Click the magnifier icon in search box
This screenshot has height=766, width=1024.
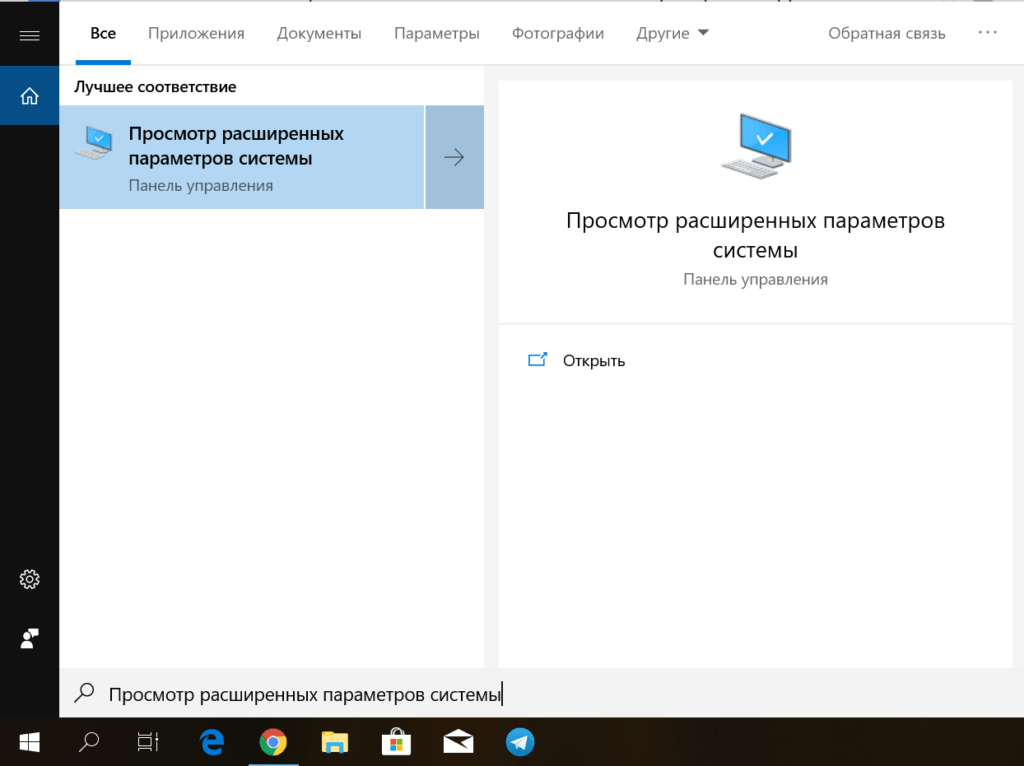point(84,693)
